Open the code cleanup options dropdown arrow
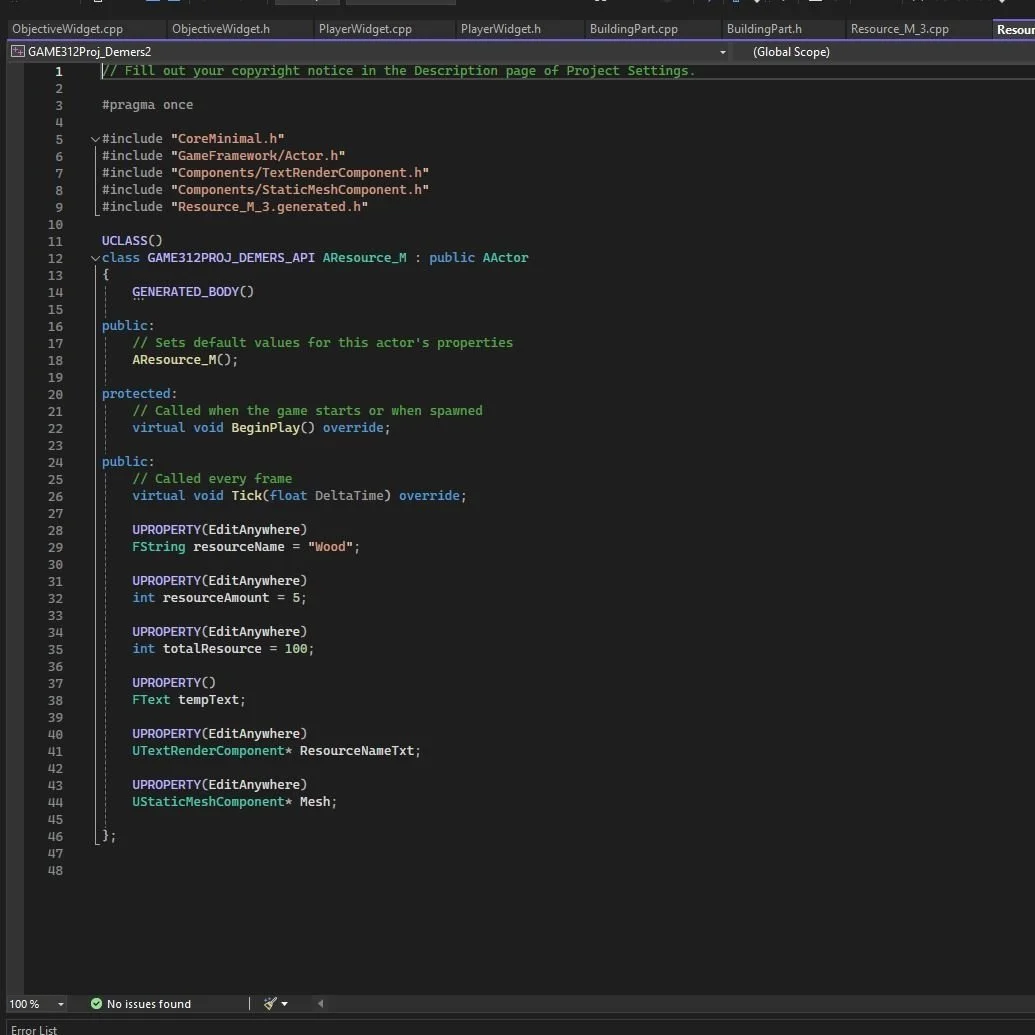 coord(284,1003)
